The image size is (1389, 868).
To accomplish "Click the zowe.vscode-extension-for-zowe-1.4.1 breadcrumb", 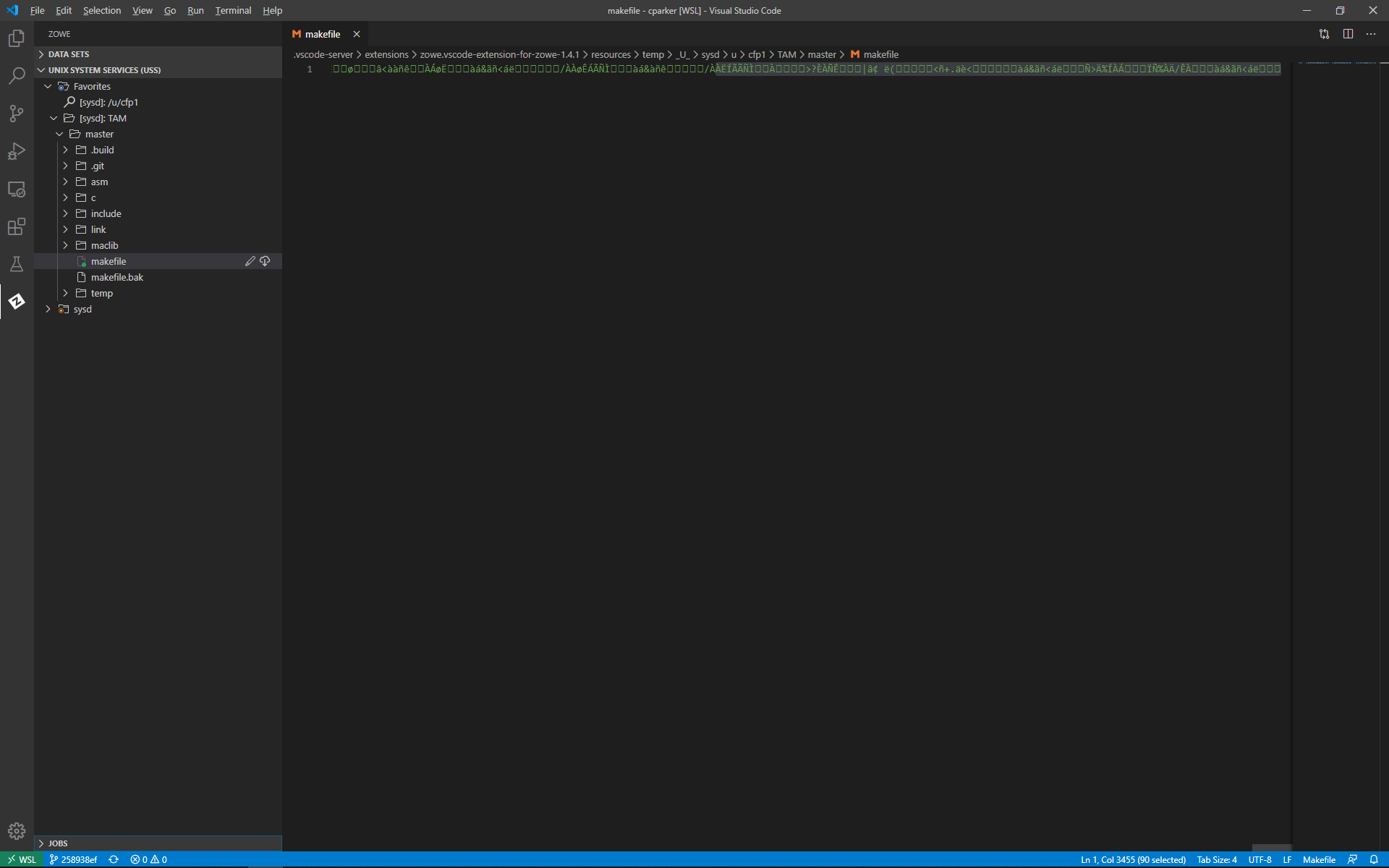I will [499, 54].
